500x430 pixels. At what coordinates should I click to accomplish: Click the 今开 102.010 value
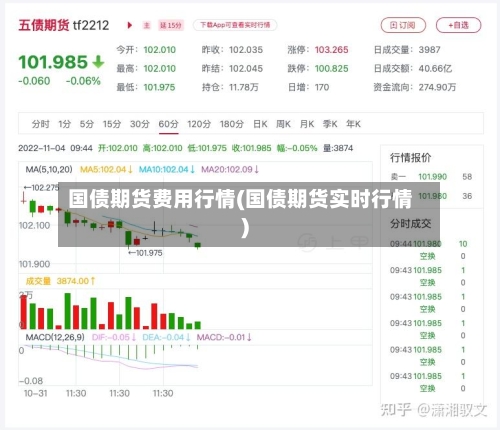point(160,50)
